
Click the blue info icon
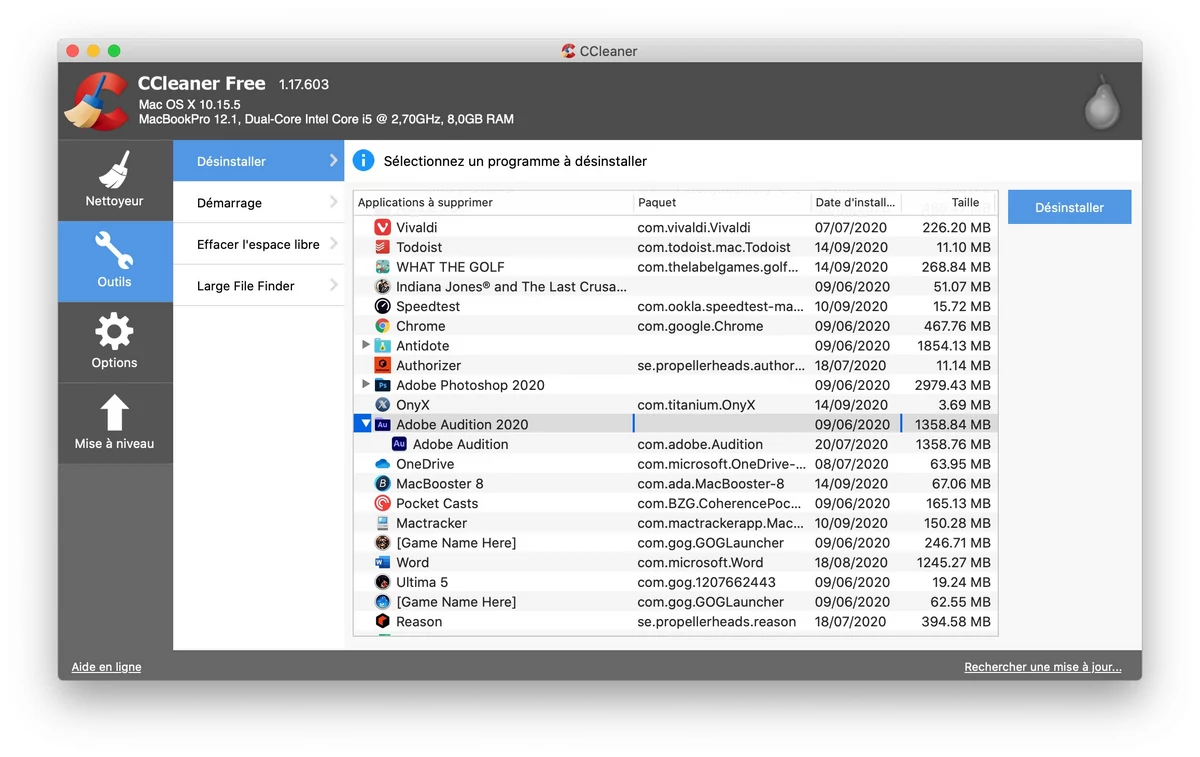pos(364,161)
